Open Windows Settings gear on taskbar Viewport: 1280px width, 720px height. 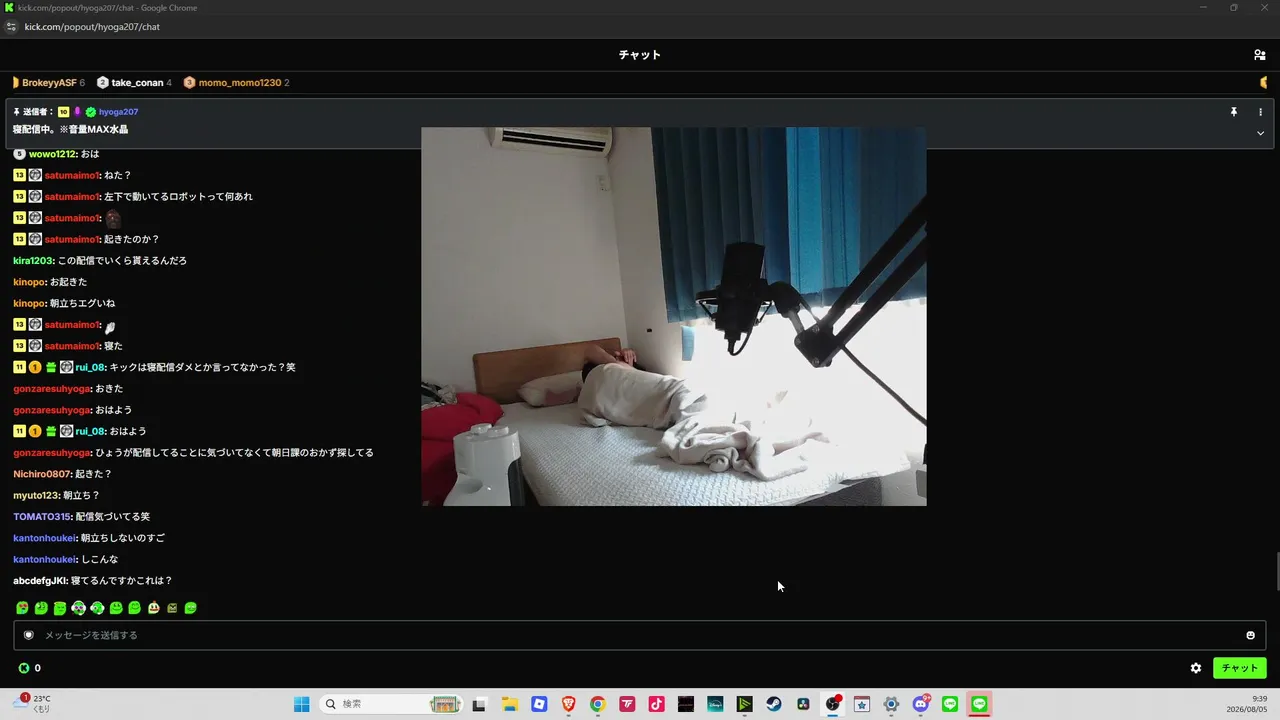(x=891, y=704)
